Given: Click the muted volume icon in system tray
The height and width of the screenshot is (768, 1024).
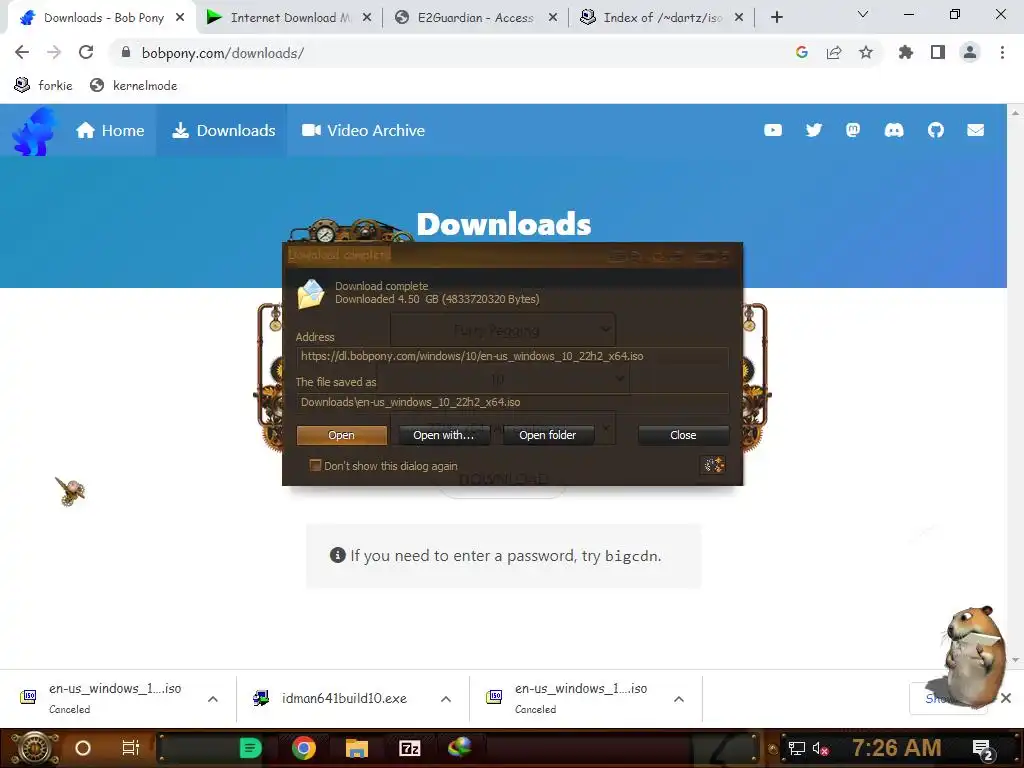Looking at the screenshot, I should click(x=820, y=748).
